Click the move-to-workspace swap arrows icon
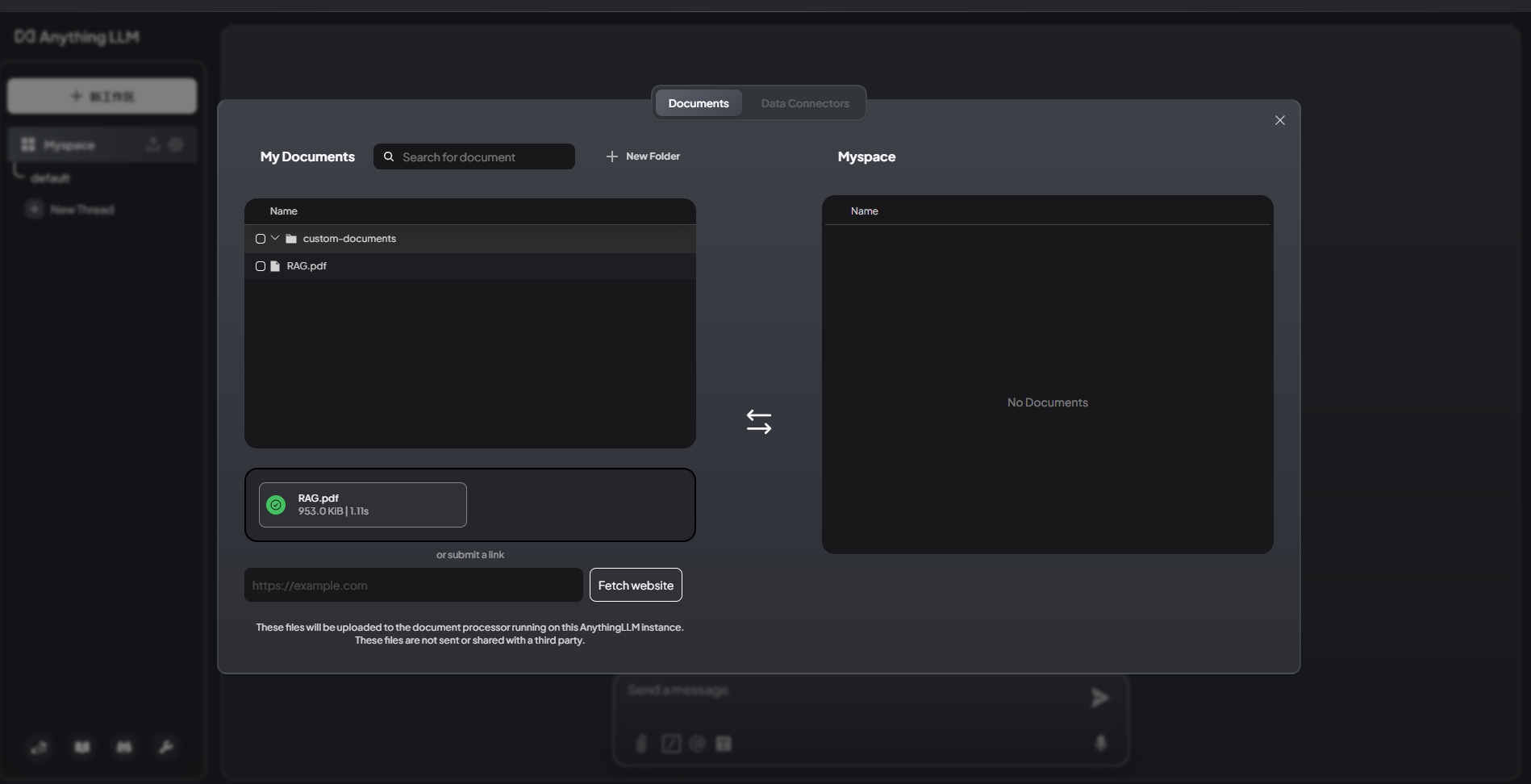The image size is (1531, 784). coord(758,422)
